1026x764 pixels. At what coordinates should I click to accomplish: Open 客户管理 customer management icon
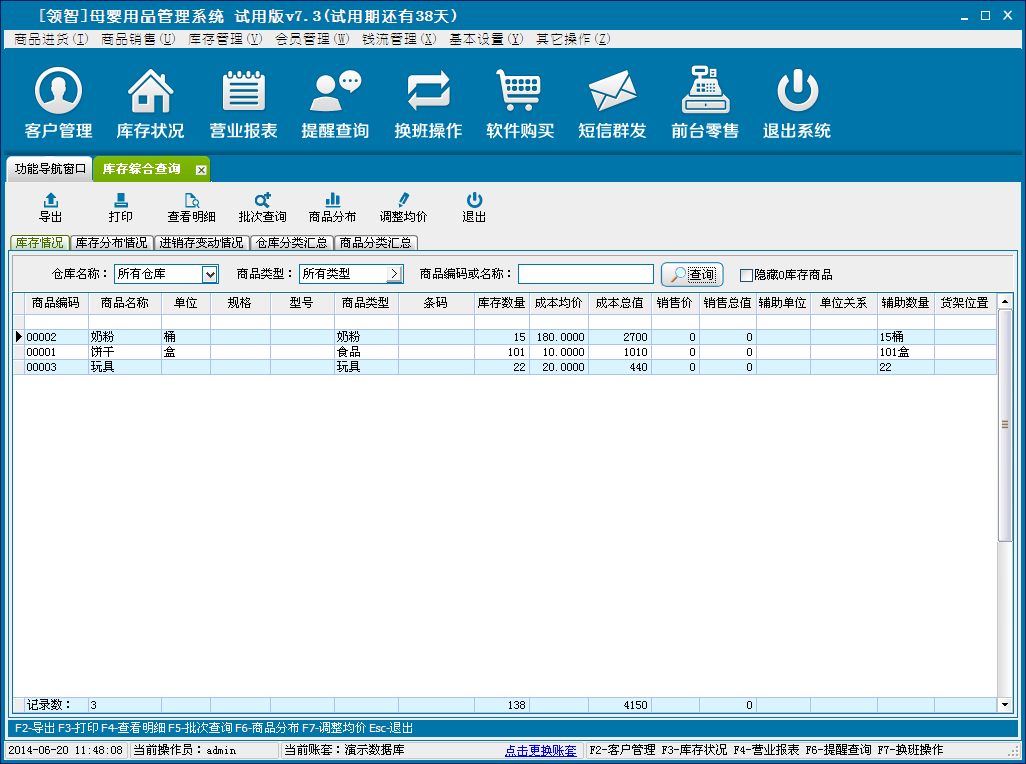coord(58,93)
